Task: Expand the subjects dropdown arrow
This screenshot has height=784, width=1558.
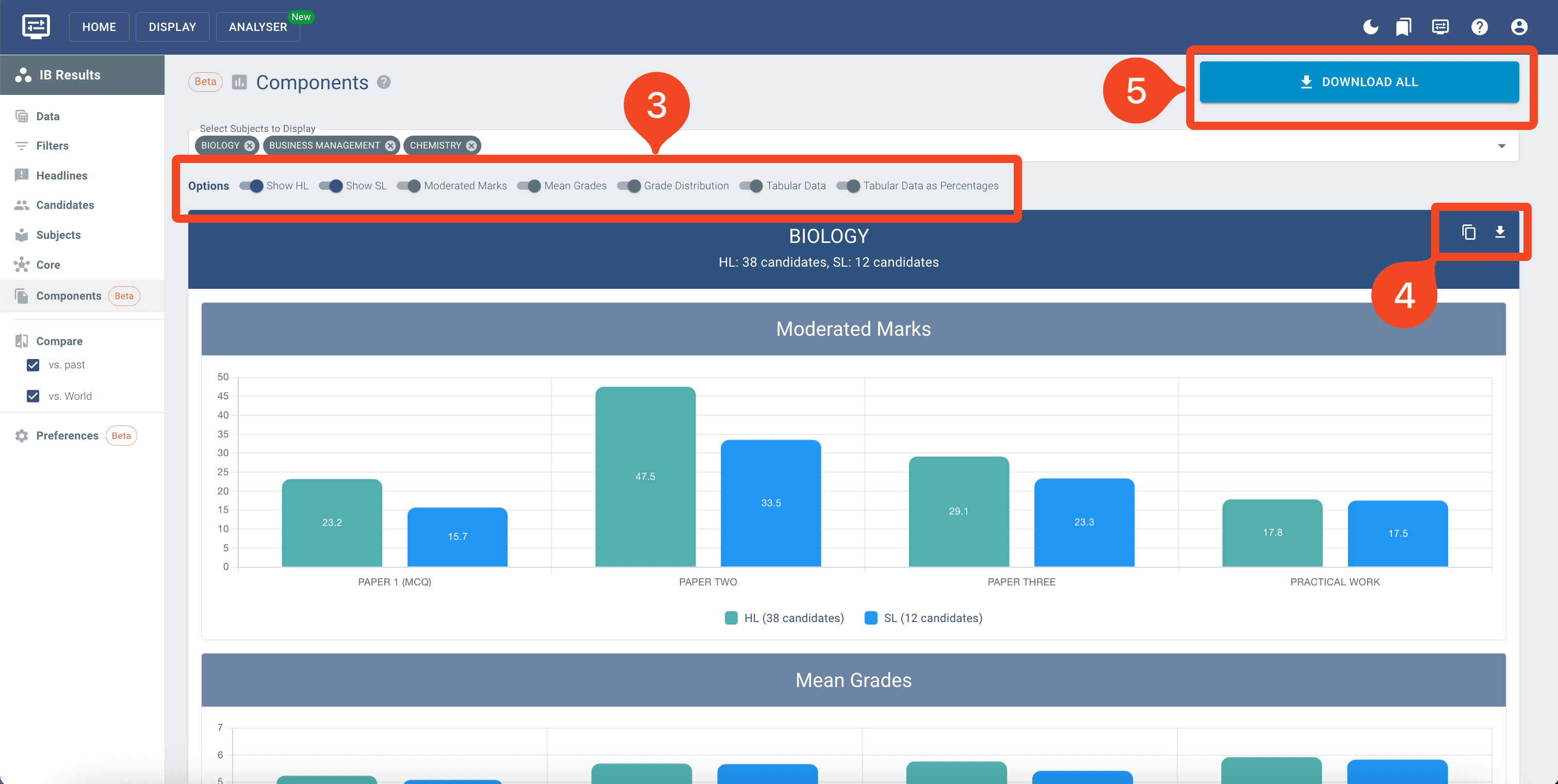Action: 1501,145
